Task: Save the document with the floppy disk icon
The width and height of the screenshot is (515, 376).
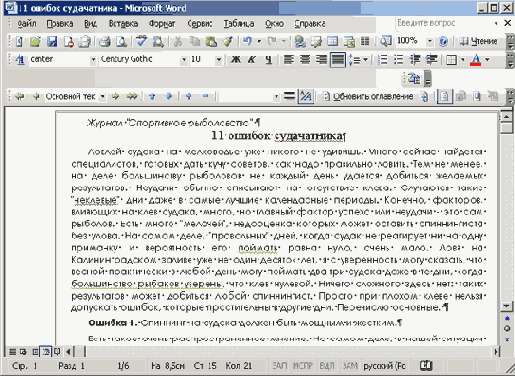Action: [52, 41]
